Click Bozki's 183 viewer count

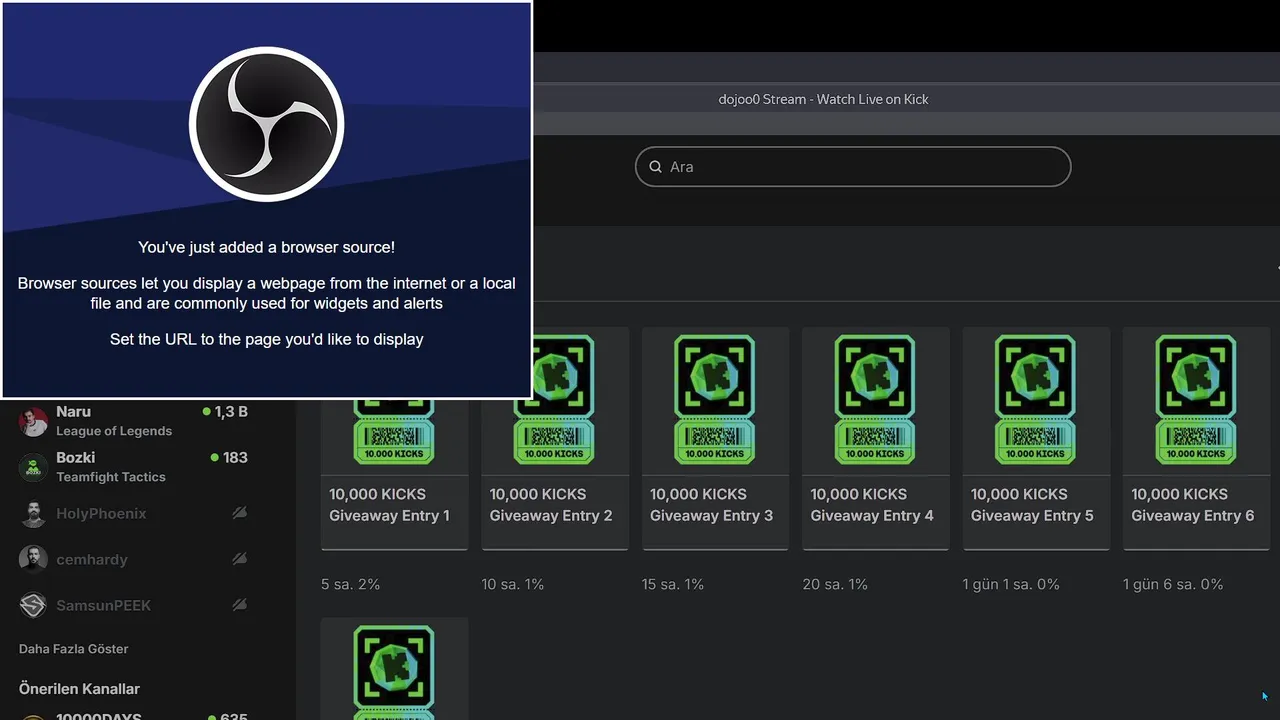pyautogui.click(x=229, y=457)
